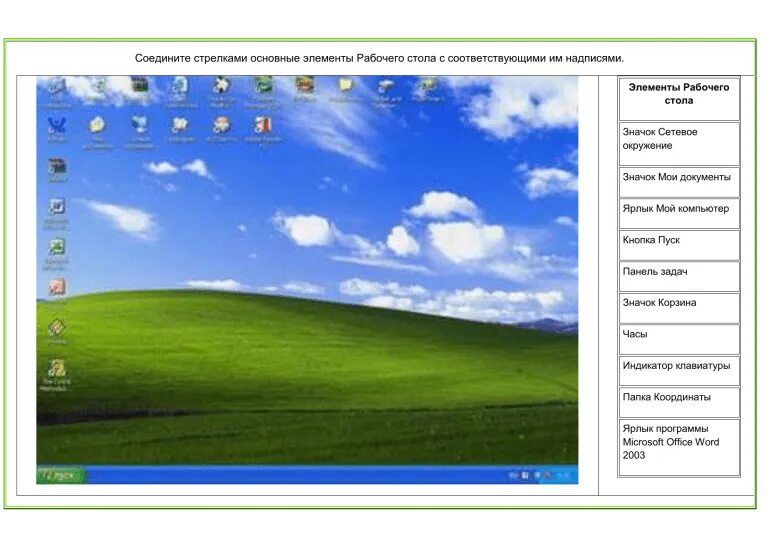
Task: Open the black-and-white ball icon
Action: pos(221,86)
